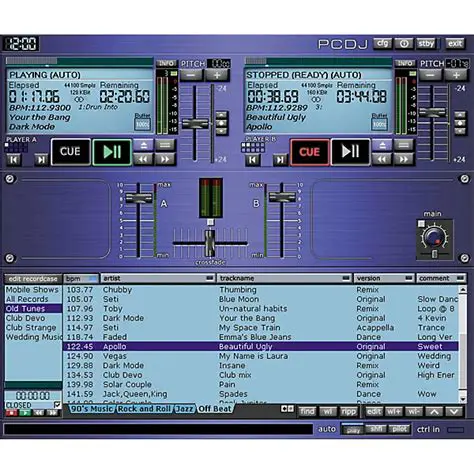This screenshot has width=474, height=474.
Task: Decrease Player B pitch with minus button
Action: point(430,75)
